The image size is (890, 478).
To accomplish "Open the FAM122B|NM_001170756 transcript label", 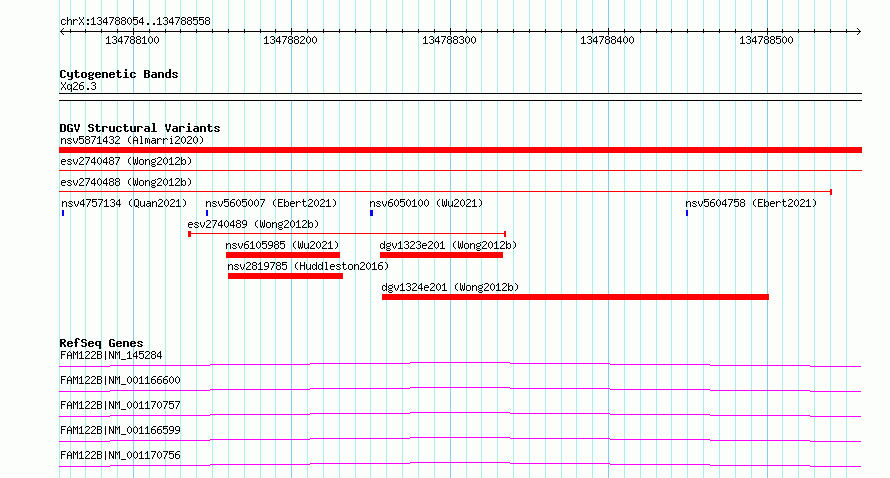I will 120,455.
